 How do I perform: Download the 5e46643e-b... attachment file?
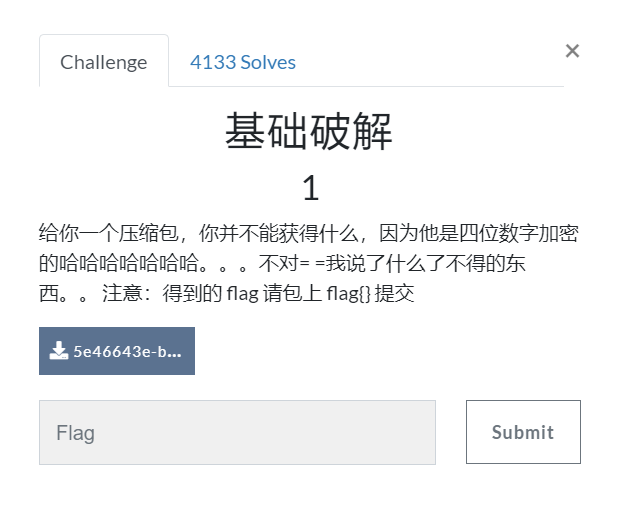click(117, 351)
